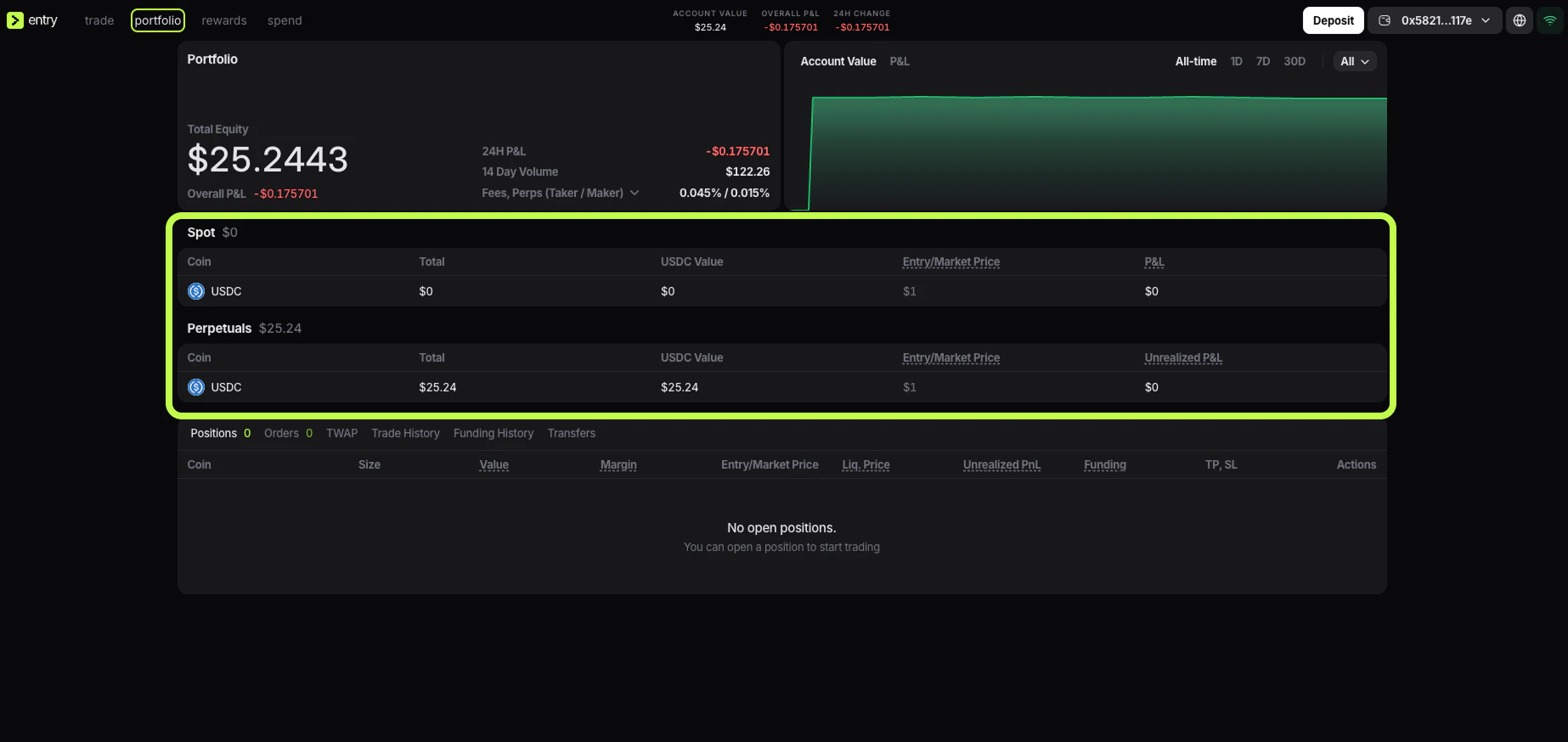Click the OVERALL P&L header stat
Image resolution: width=1568 pixels, height=742 pixels.
coord(791,20)
